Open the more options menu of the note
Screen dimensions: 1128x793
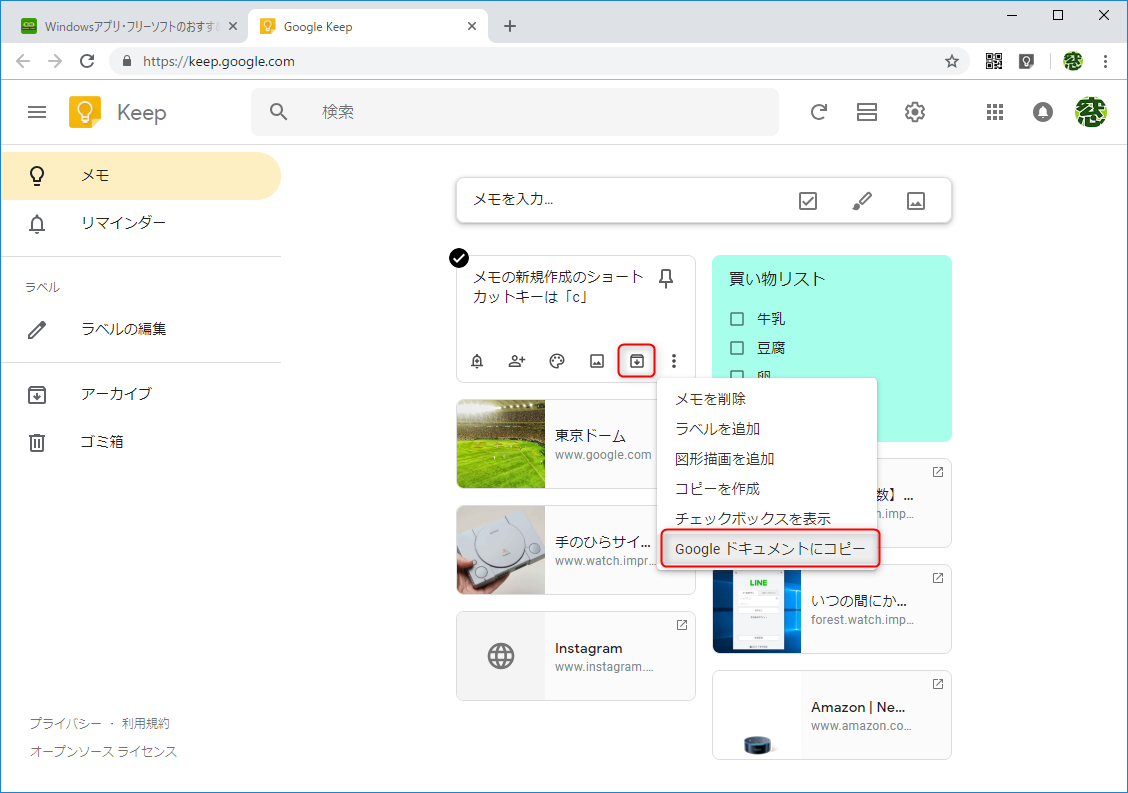point(674,361)
